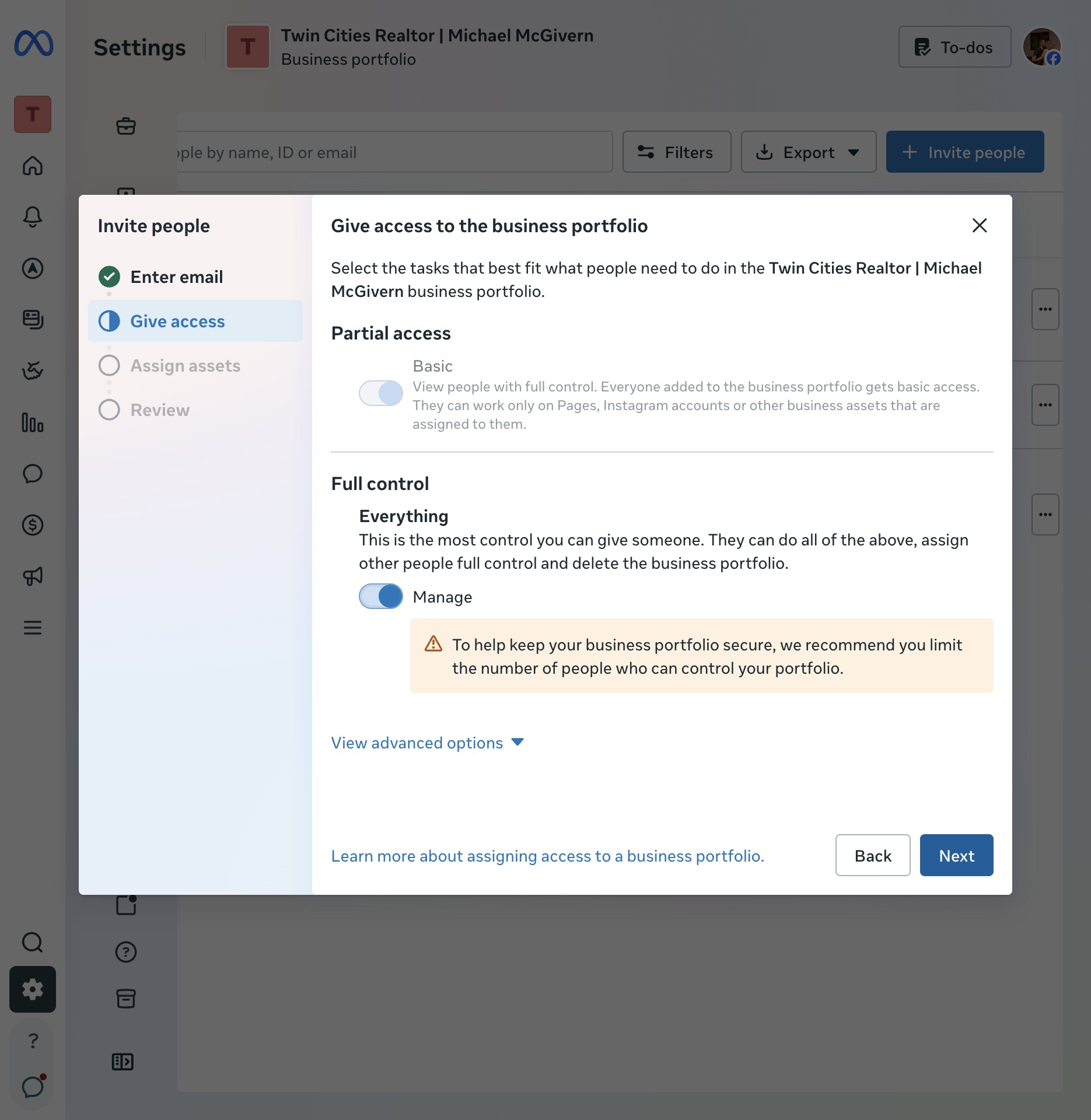Click the search by name, ID or email field

point(394,152)
